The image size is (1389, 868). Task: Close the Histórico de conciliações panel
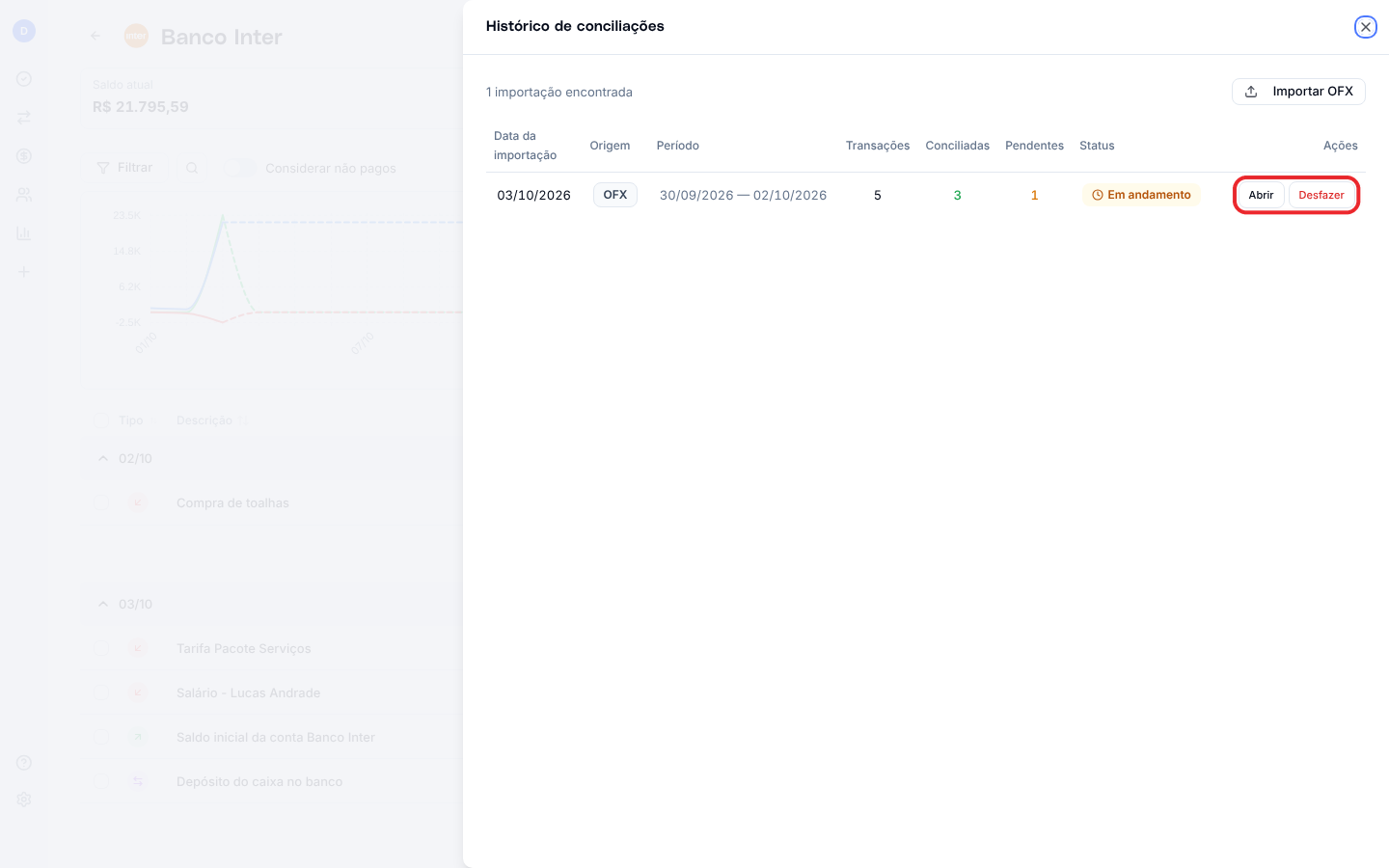(1365, 27)
